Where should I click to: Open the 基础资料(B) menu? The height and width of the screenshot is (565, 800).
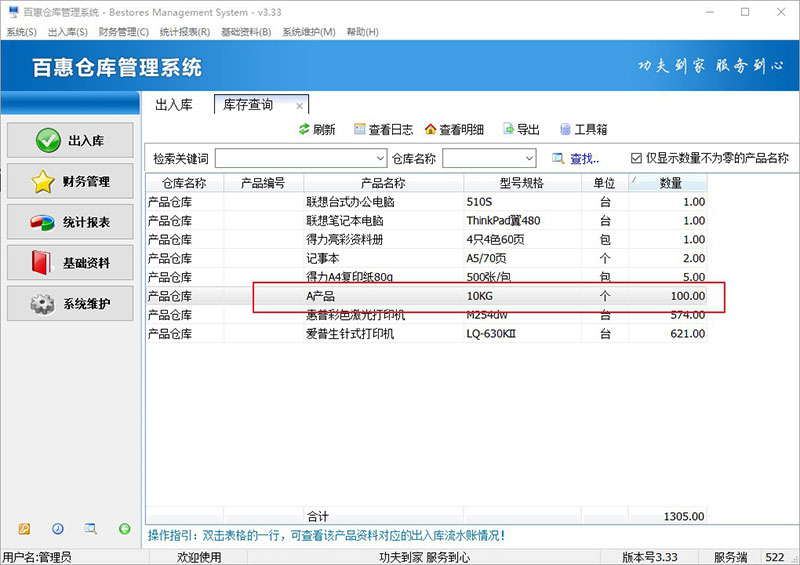(246, 32)
